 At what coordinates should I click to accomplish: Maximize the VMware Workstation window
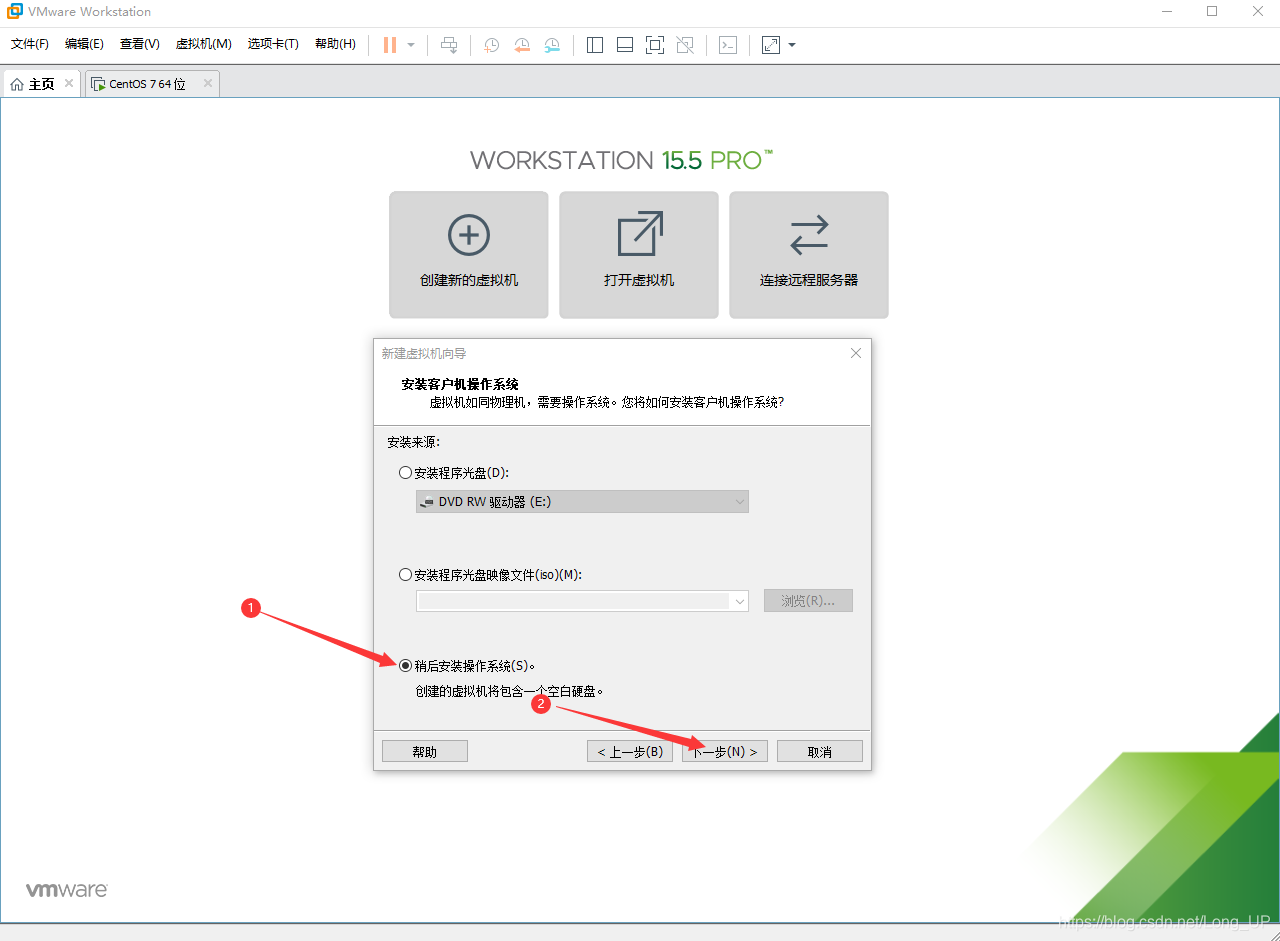1212,11
